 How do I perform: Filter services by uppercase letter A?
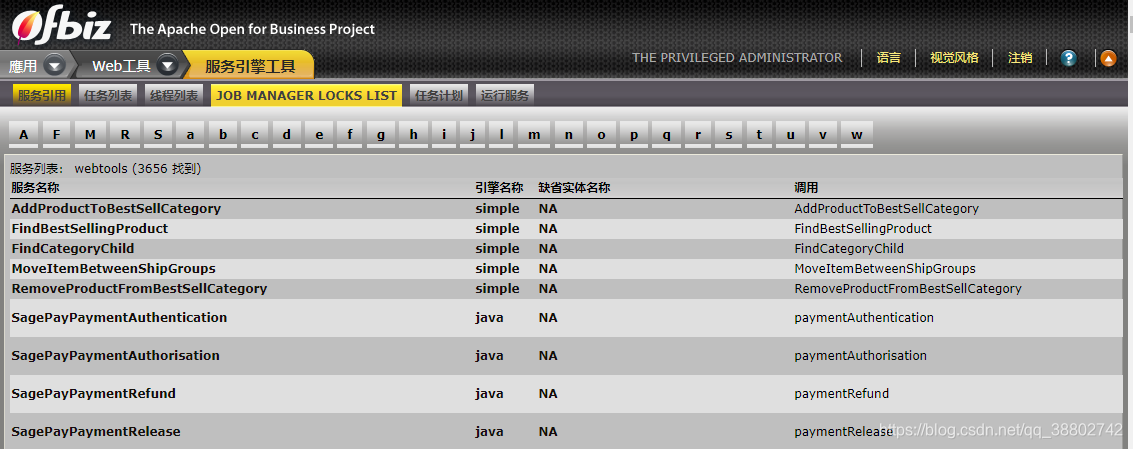click(x=24, y=134)
